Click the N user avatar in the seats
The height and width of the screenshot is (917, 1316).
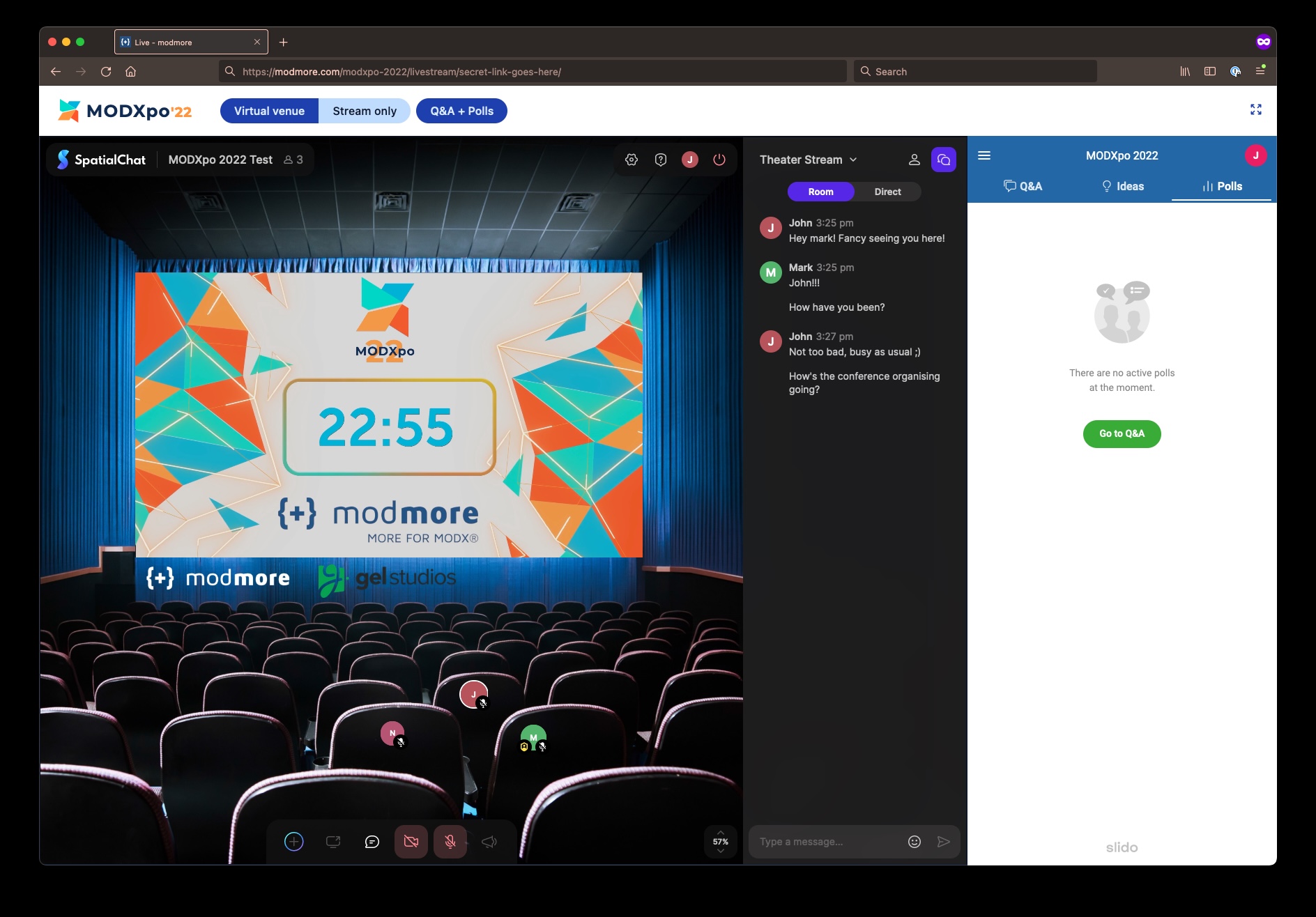(x=392, y=733)
